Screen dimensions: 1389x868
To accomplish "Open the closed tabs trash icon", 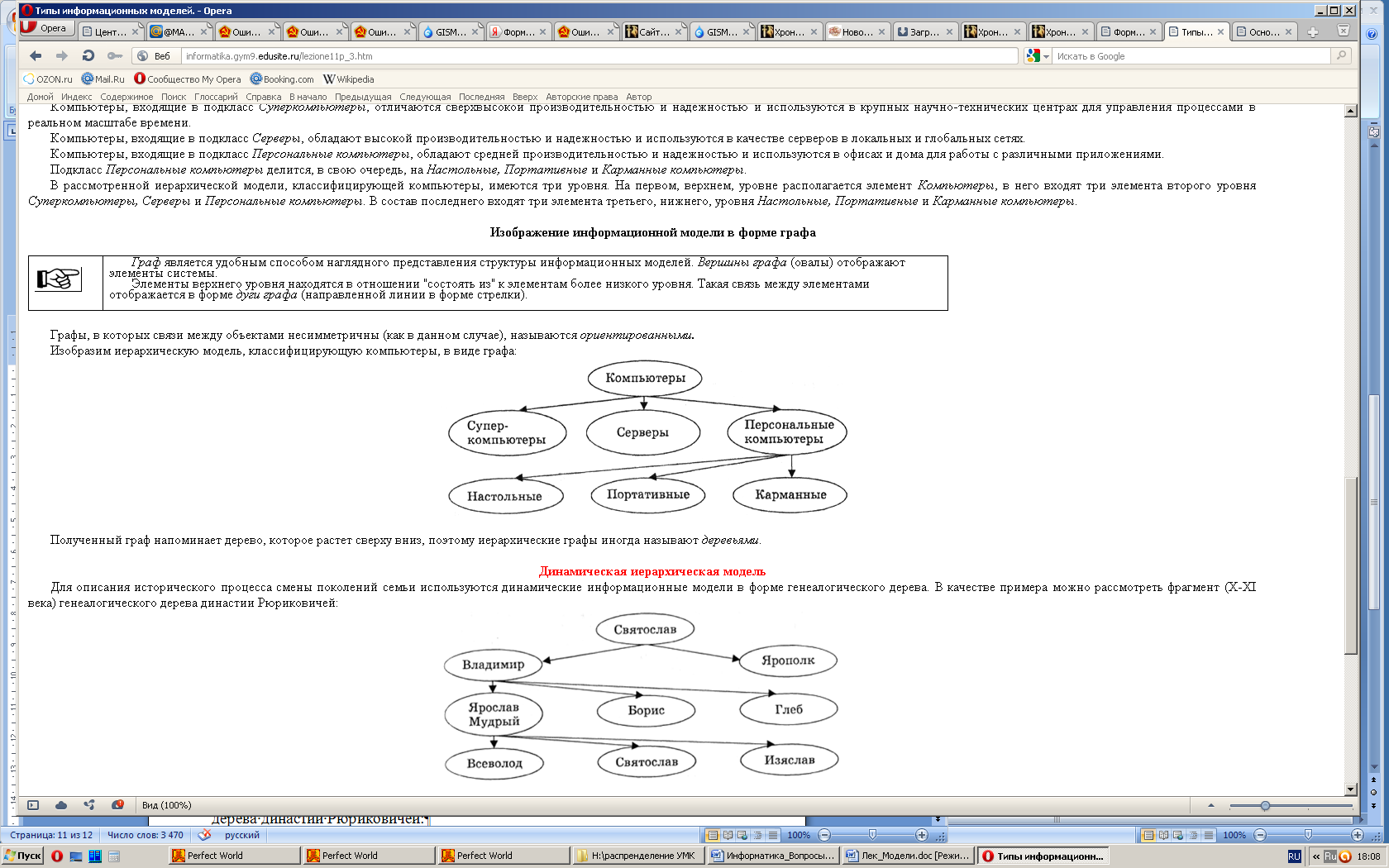I will (x=1344, y=31).
